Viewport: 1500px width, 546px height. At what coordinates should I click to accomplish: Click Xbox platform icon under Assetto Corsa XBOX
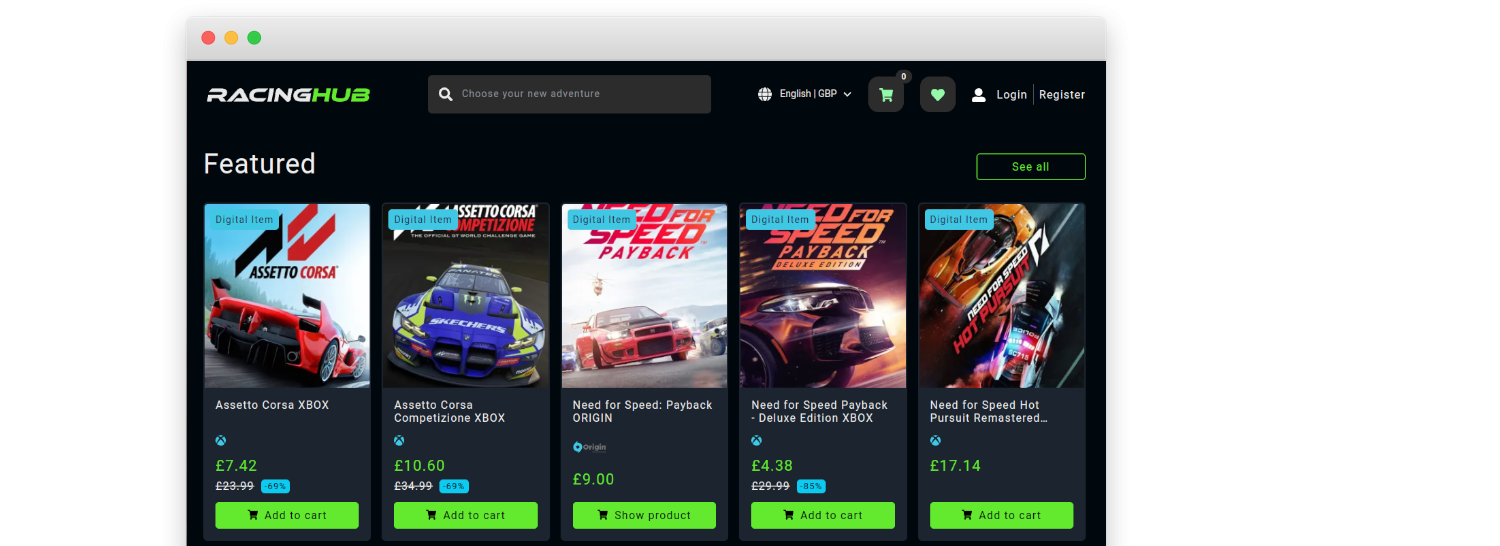coord(221,441)
